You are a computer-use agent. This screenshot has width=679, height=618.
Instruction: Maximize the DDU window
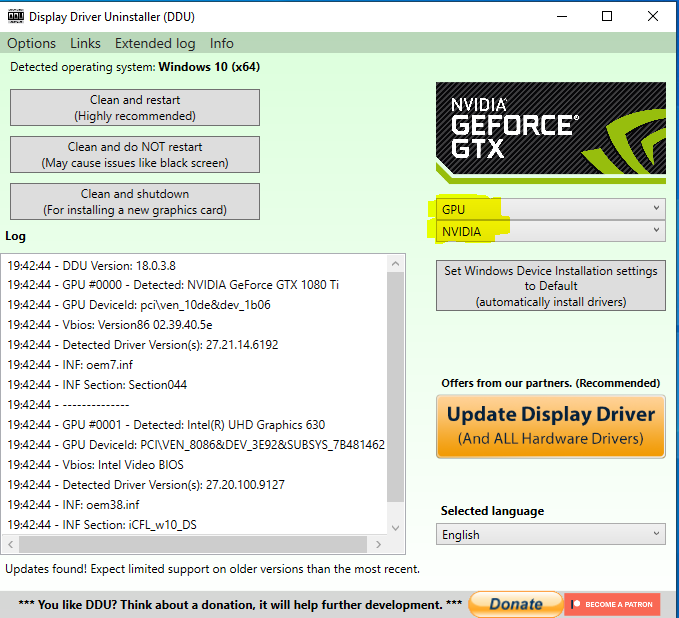tap(607, 16)
